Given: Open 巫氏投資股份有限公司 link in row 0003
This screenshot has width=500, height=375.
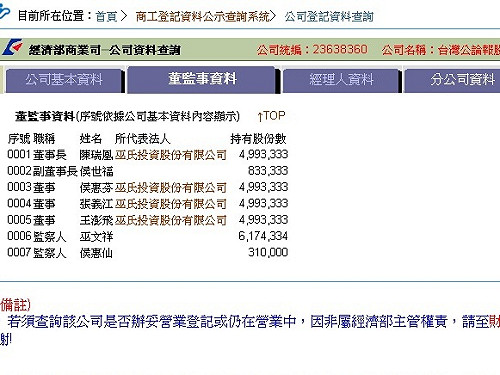Looking at the screenshot, I should pyautogui.click(x=171, y=187).
